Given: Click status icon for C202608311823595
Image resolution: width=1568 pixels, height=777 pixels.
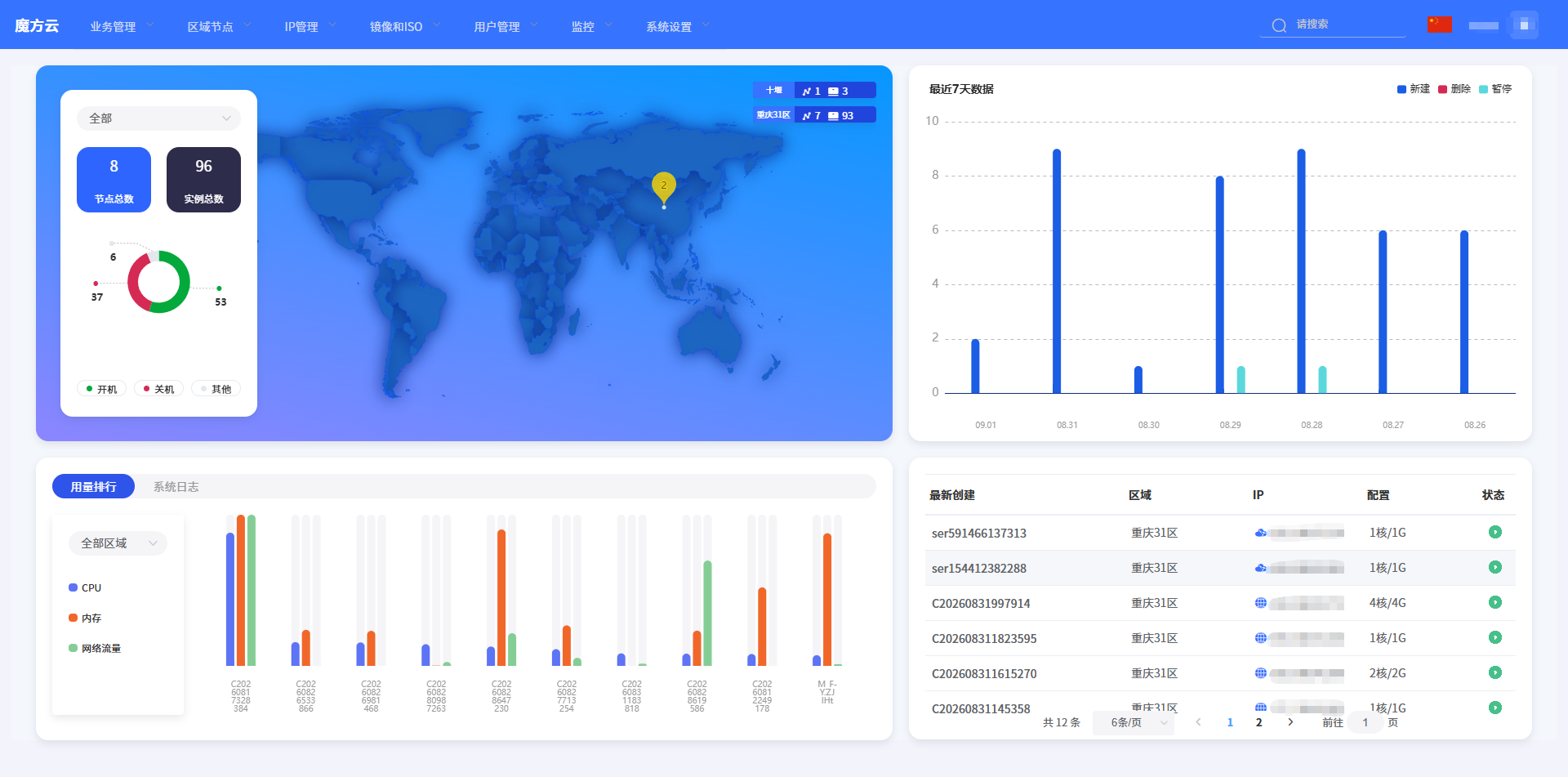Looking at the screenshot, I should 1495,637.
